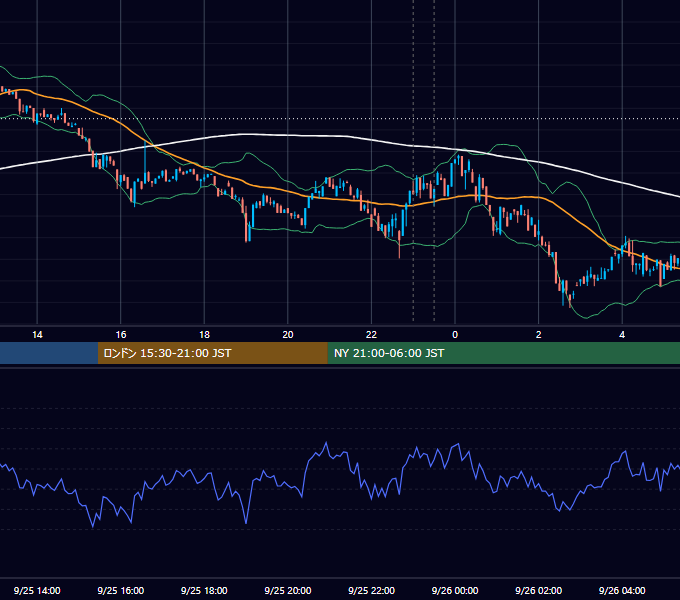This screenshot has width=680, height=600.
Task: Click the NY 21:00-06:00 JST session band
Action: tap(503, 353)
